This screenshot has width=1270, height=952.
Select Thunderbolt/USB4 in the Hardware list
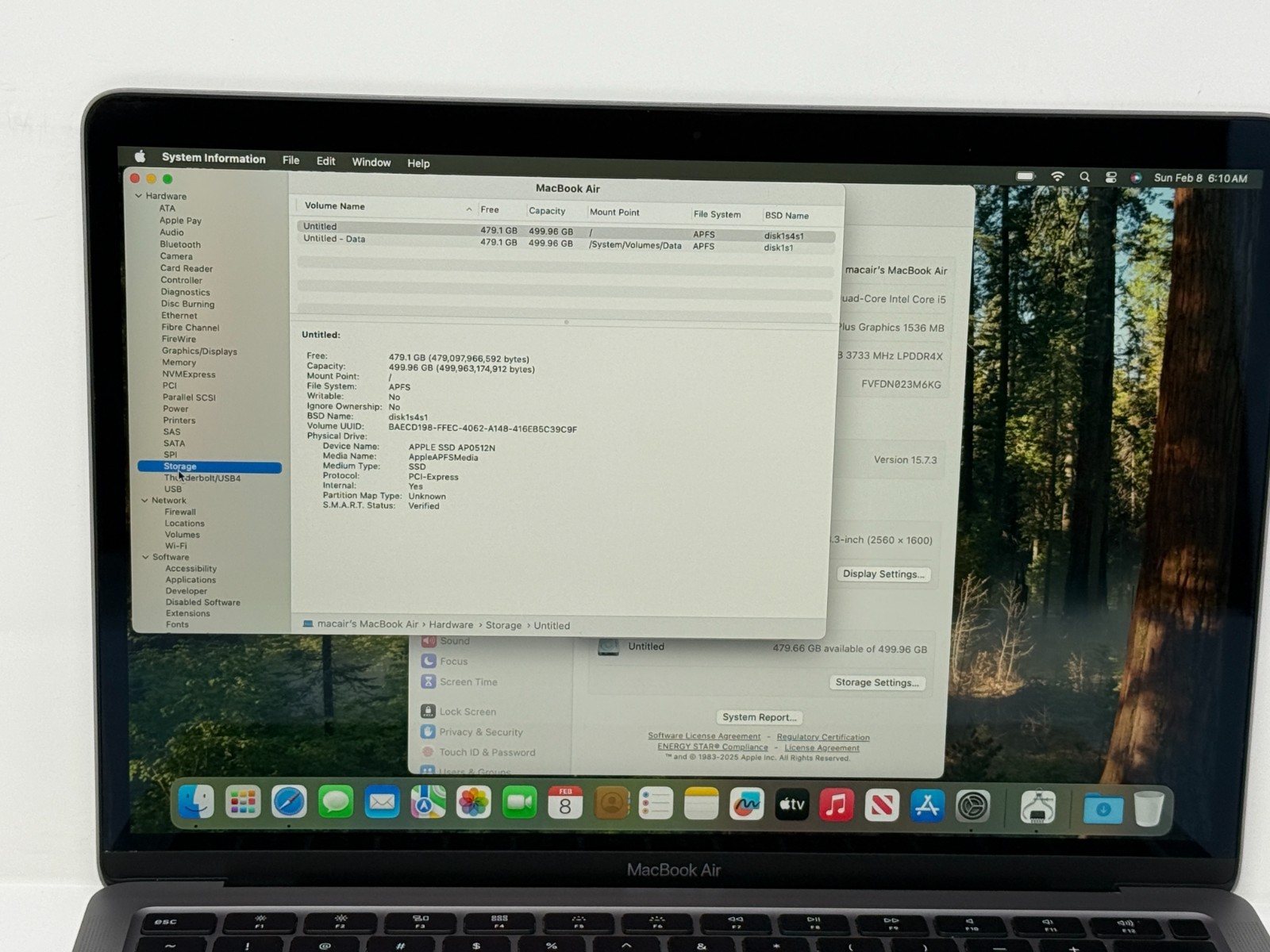click(x=202, y=478)
